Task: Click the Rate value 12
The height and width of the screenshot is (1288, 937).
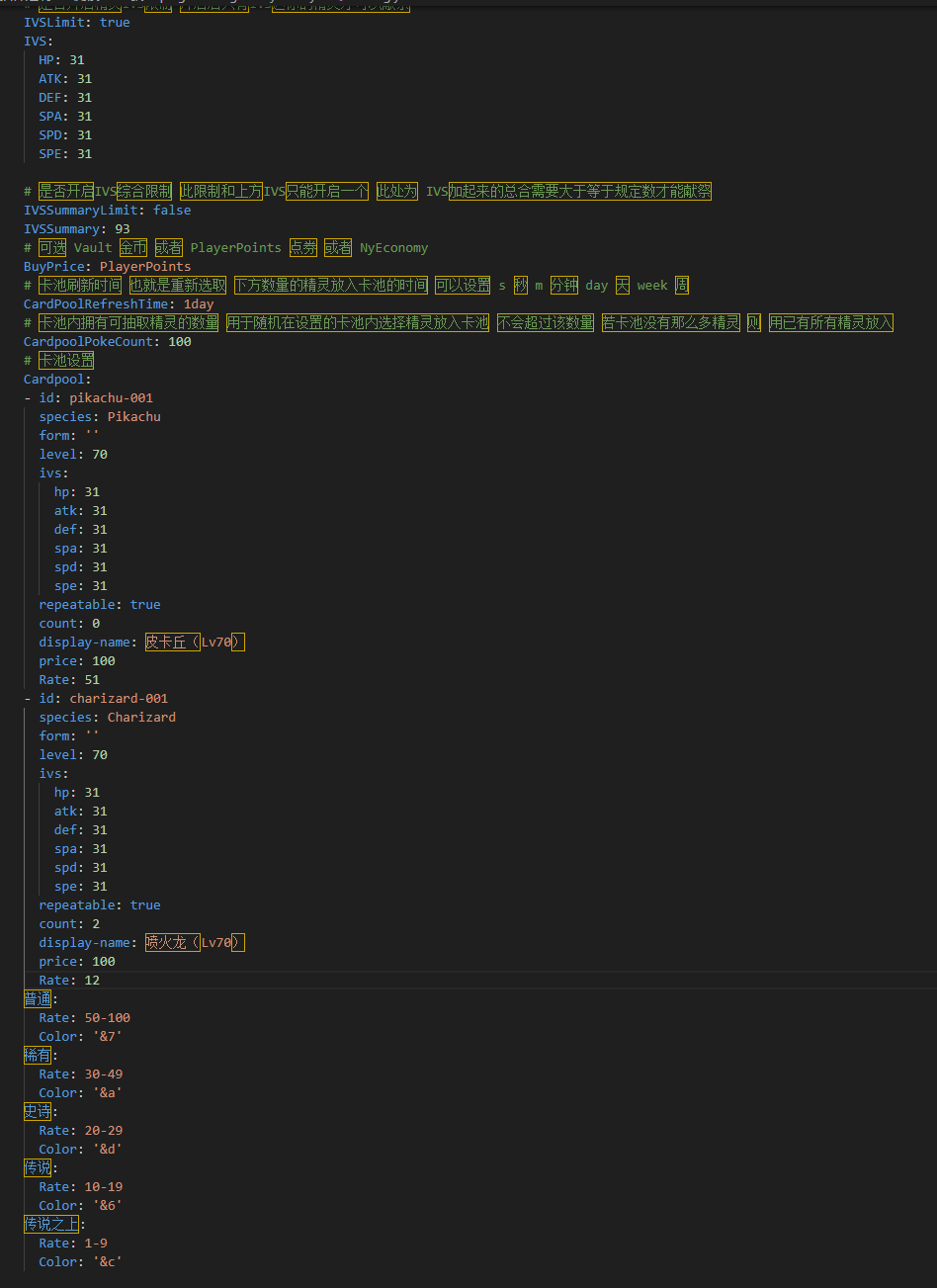Action: tap(92, 980)
